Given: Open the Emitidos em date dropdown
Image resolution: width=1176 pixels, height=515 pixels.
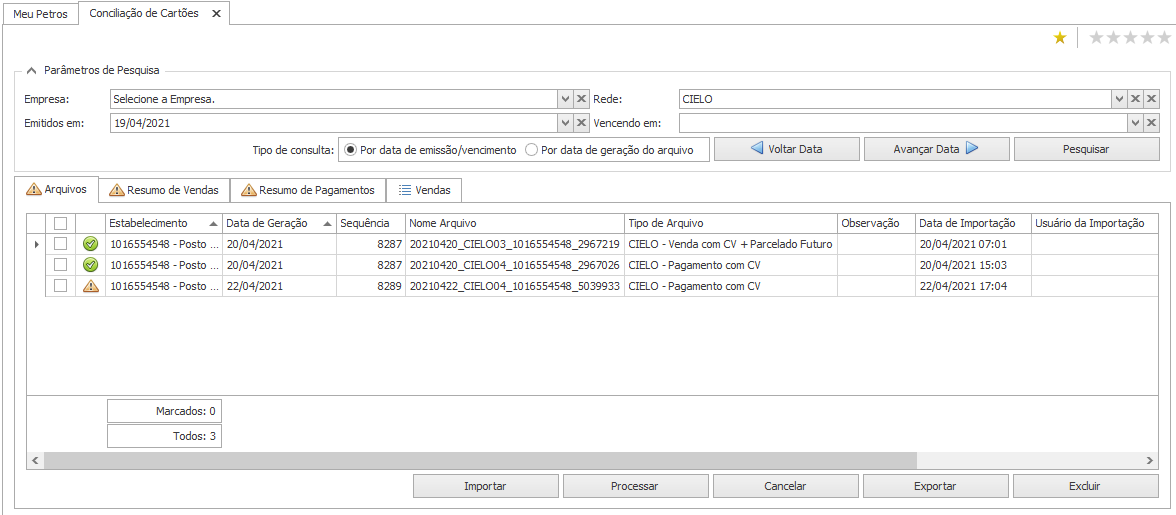Looking at the screenshot, I should coord(564,122).
